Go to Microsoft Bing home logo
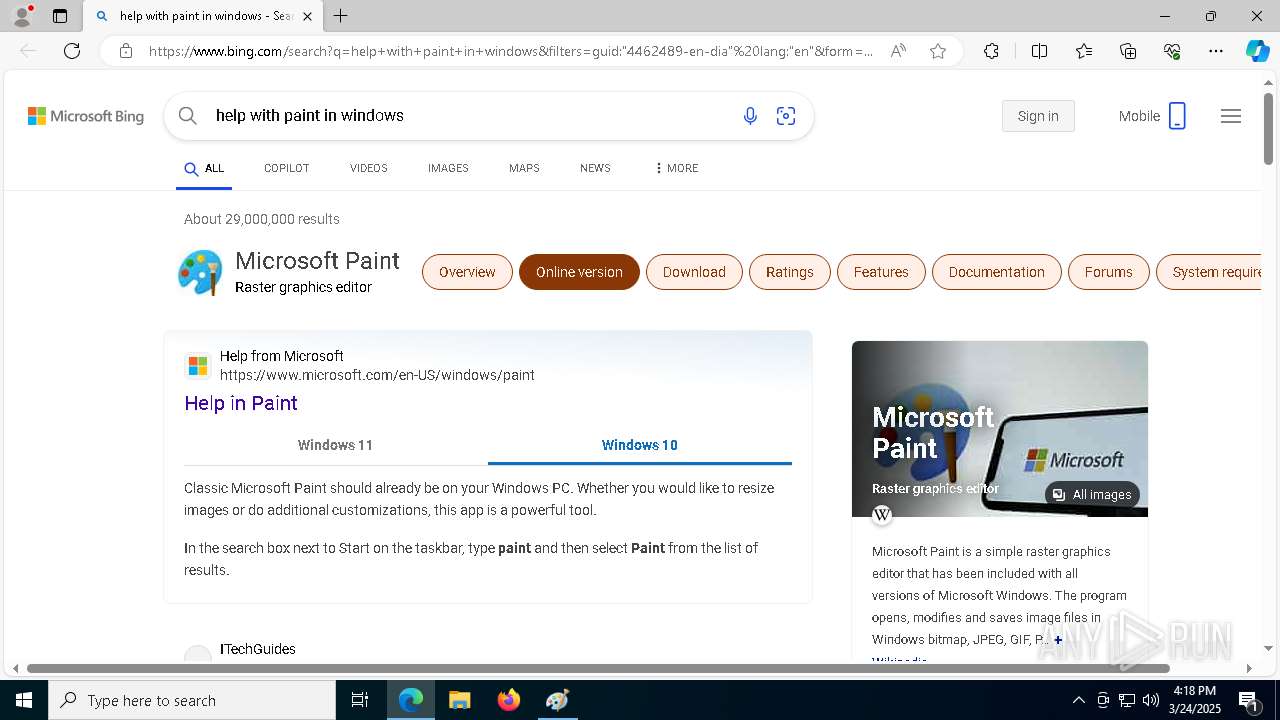1280x720 pixels. [x=86, y=116]
